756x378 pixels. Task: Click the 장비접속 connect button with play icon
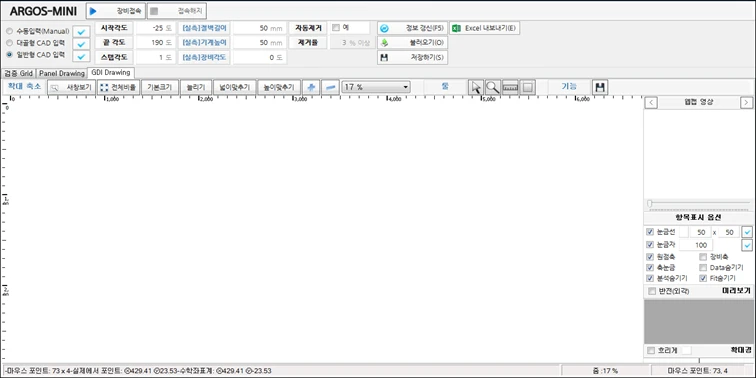115,11
